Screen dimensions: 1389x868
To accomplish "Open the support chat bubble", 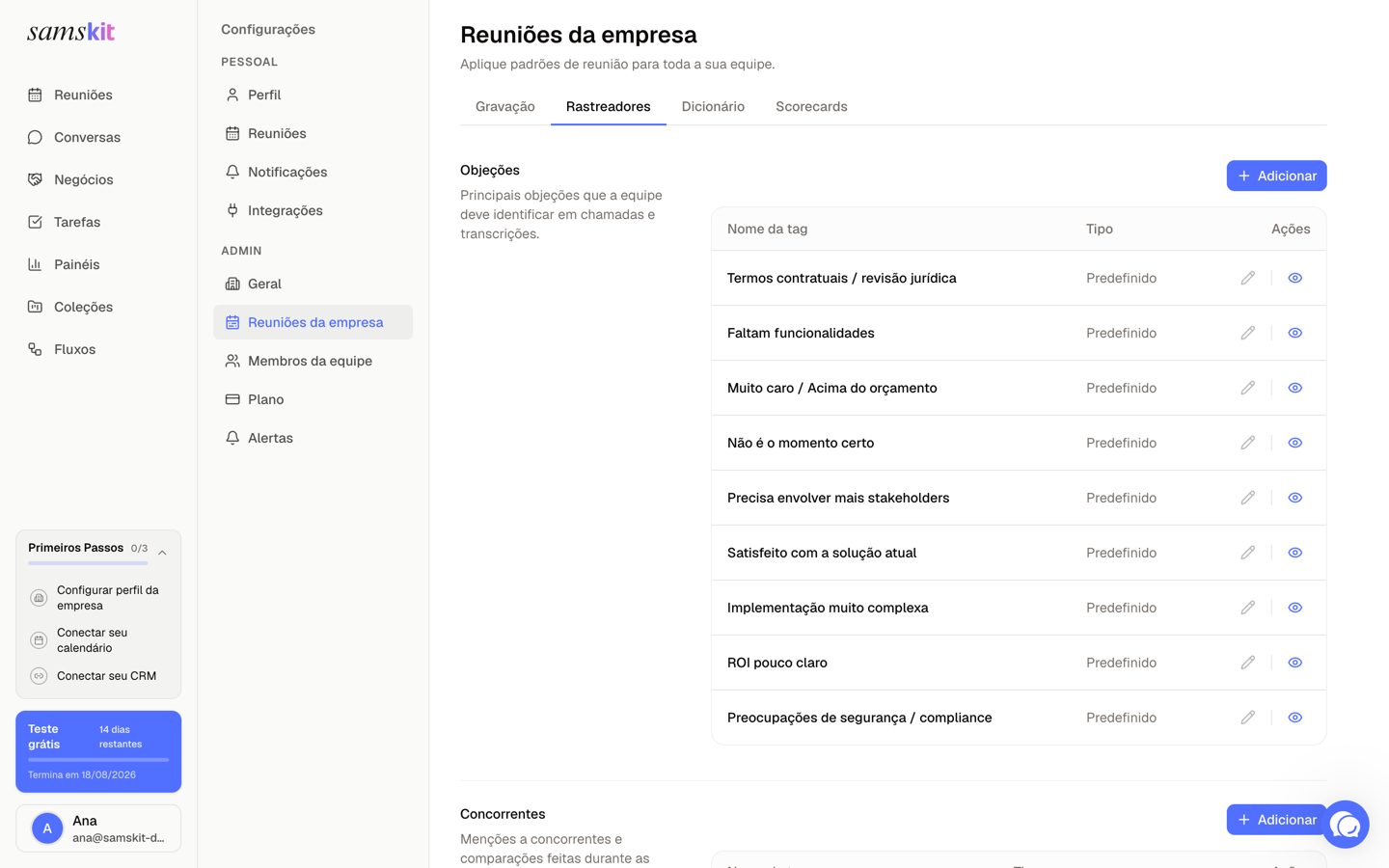I will click(1346, 825).
